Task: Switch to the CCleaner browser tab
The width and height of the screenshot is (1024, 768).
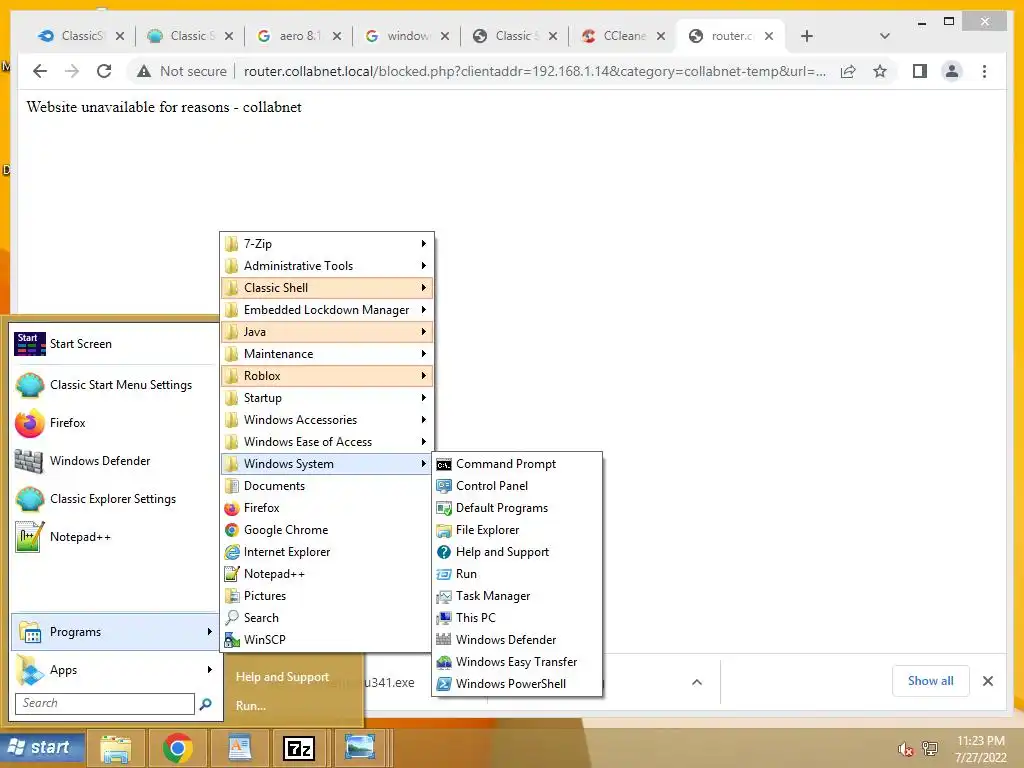Action: (623, 36)
